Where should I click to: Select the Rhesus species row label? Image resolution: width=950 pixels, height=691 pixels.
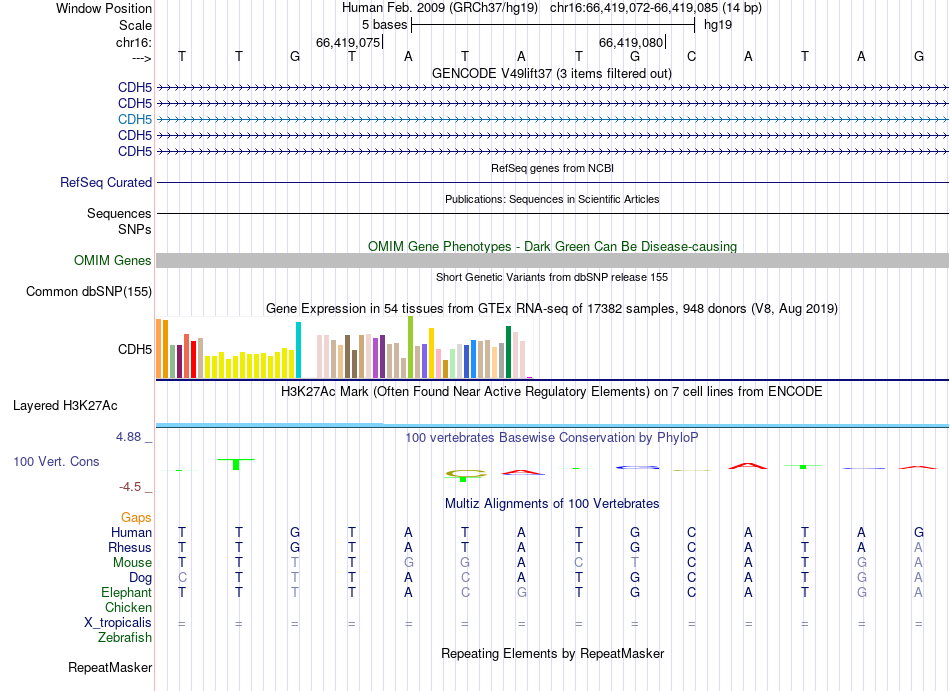130,547
